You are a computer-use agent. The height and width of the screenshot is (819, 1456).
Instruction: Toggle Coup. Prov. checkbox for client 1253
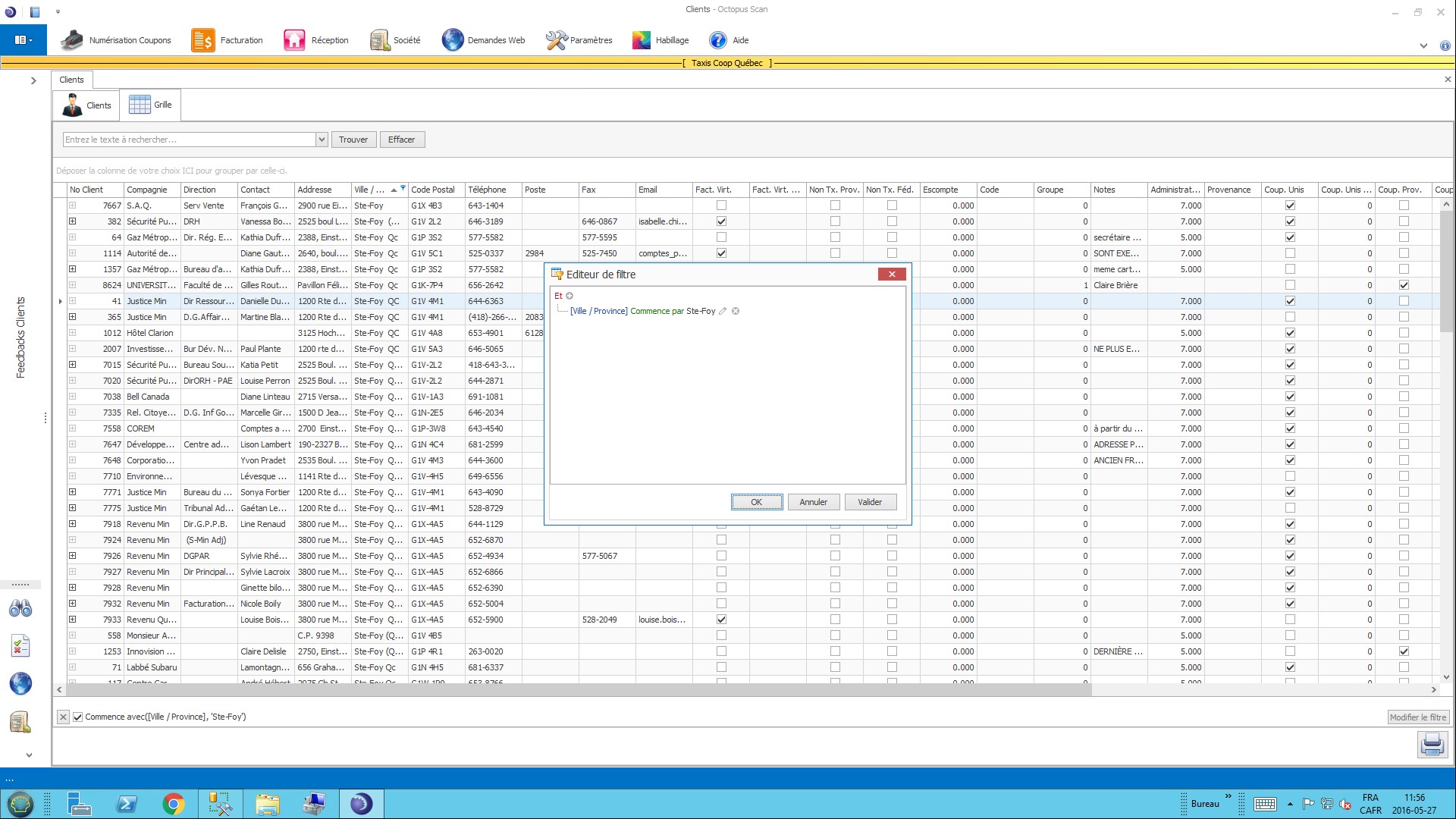(x=1404, y=651)
